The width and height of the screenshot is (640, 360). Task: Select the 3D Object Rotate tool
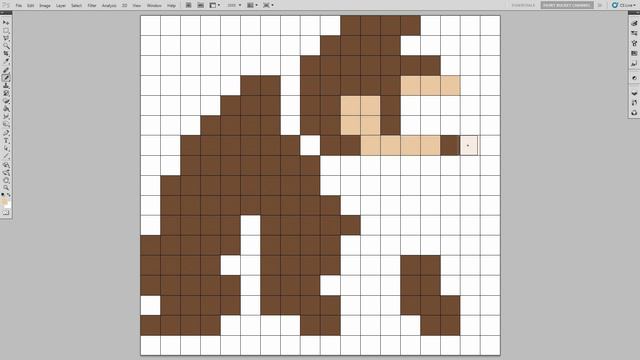coord(6,165)
